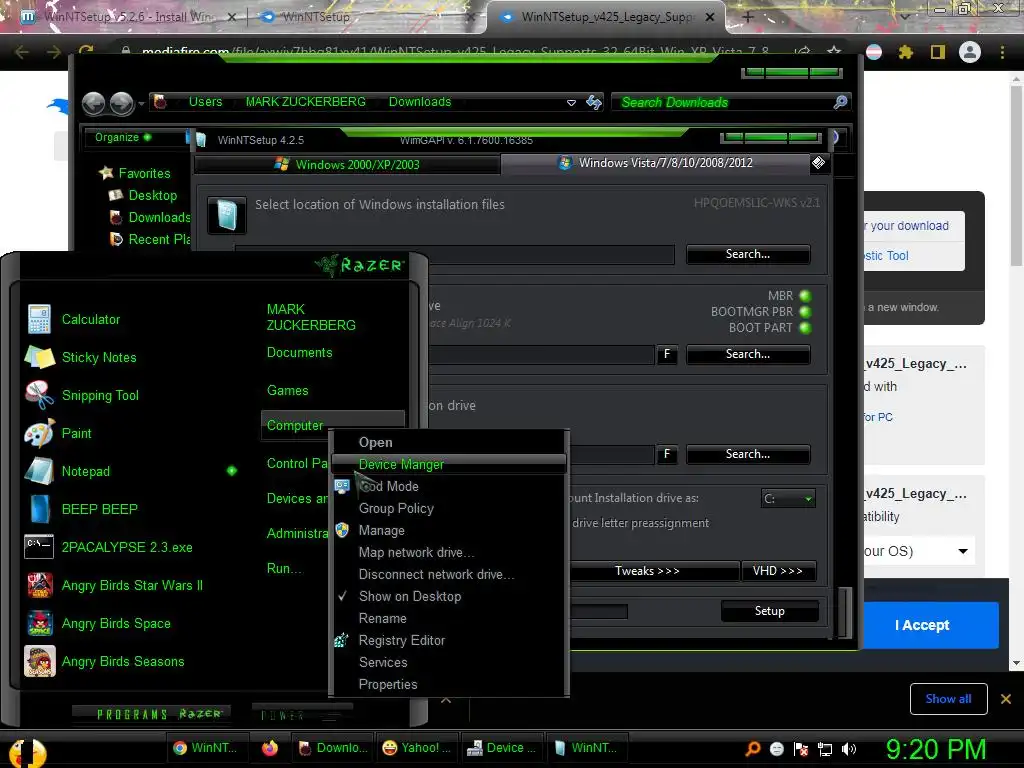Open the C: drive letter combo box

pos(788,499)
